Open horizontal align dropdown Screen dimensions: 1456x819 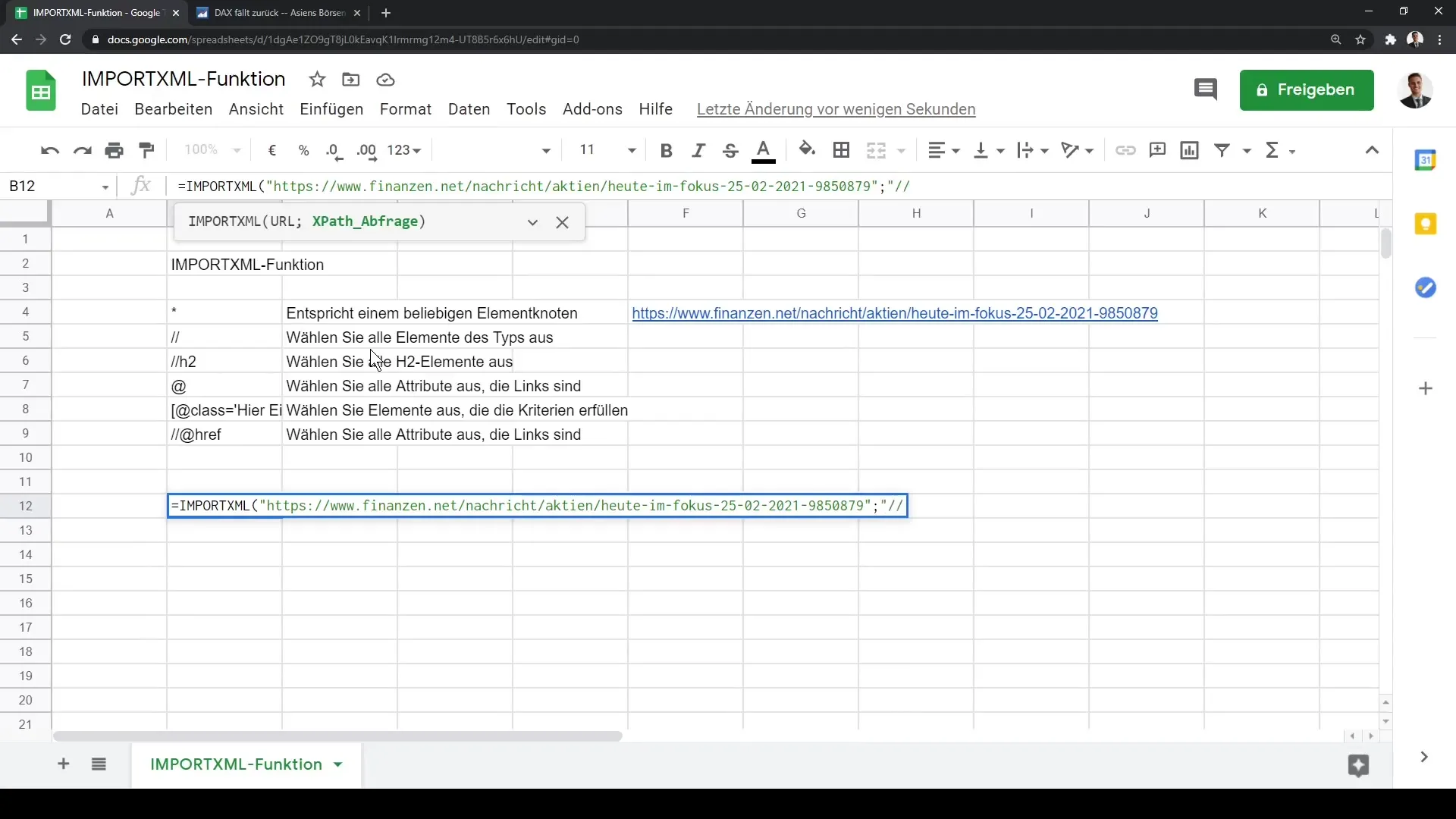(x=944, y=150)
